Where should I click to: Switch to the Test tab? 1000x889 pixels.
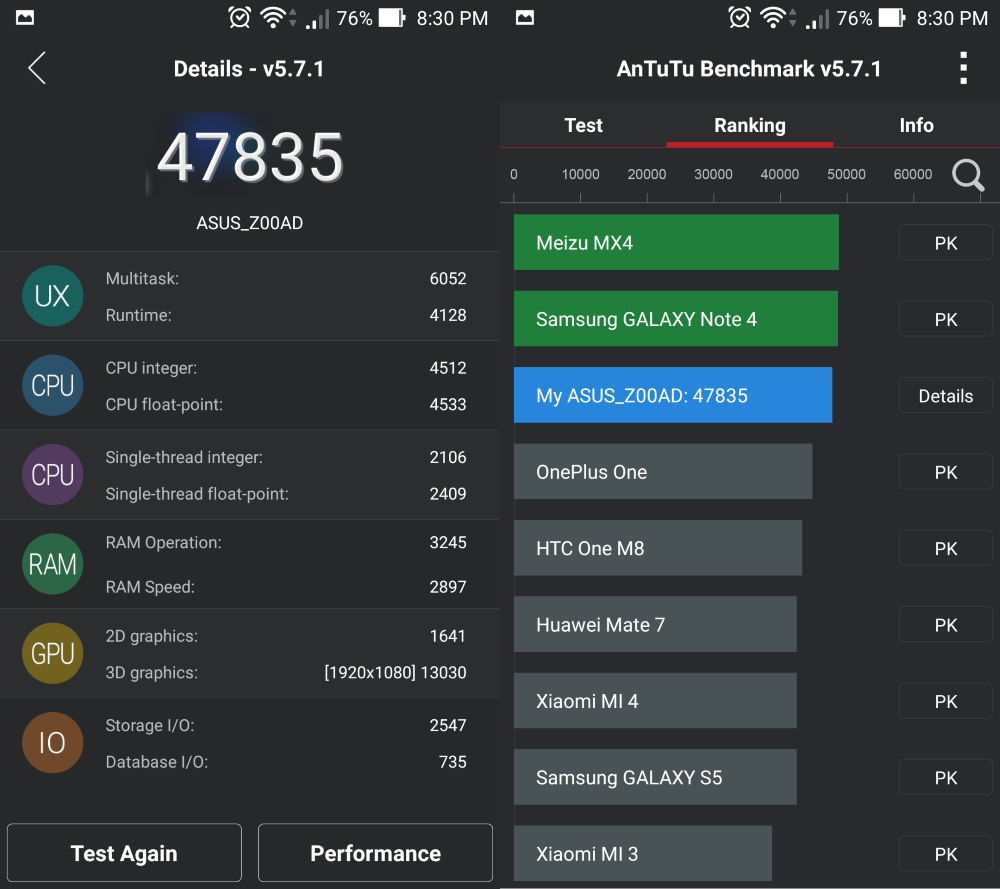pyautogui.click(x=583, y=125)
